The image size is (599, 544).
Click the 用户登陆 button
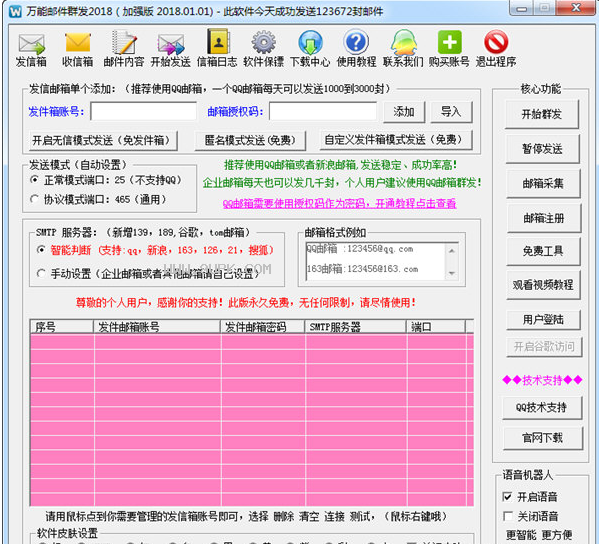(x=543, y=320)
